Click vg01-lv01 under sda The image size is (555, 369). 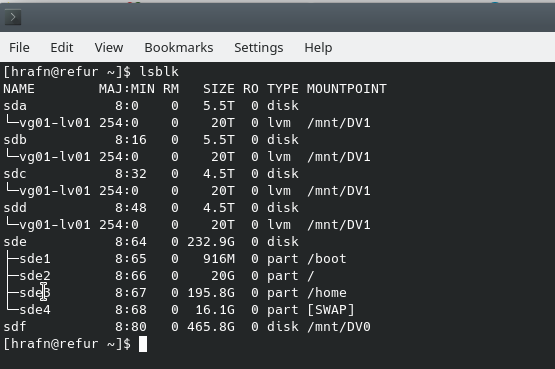point(55,123)
